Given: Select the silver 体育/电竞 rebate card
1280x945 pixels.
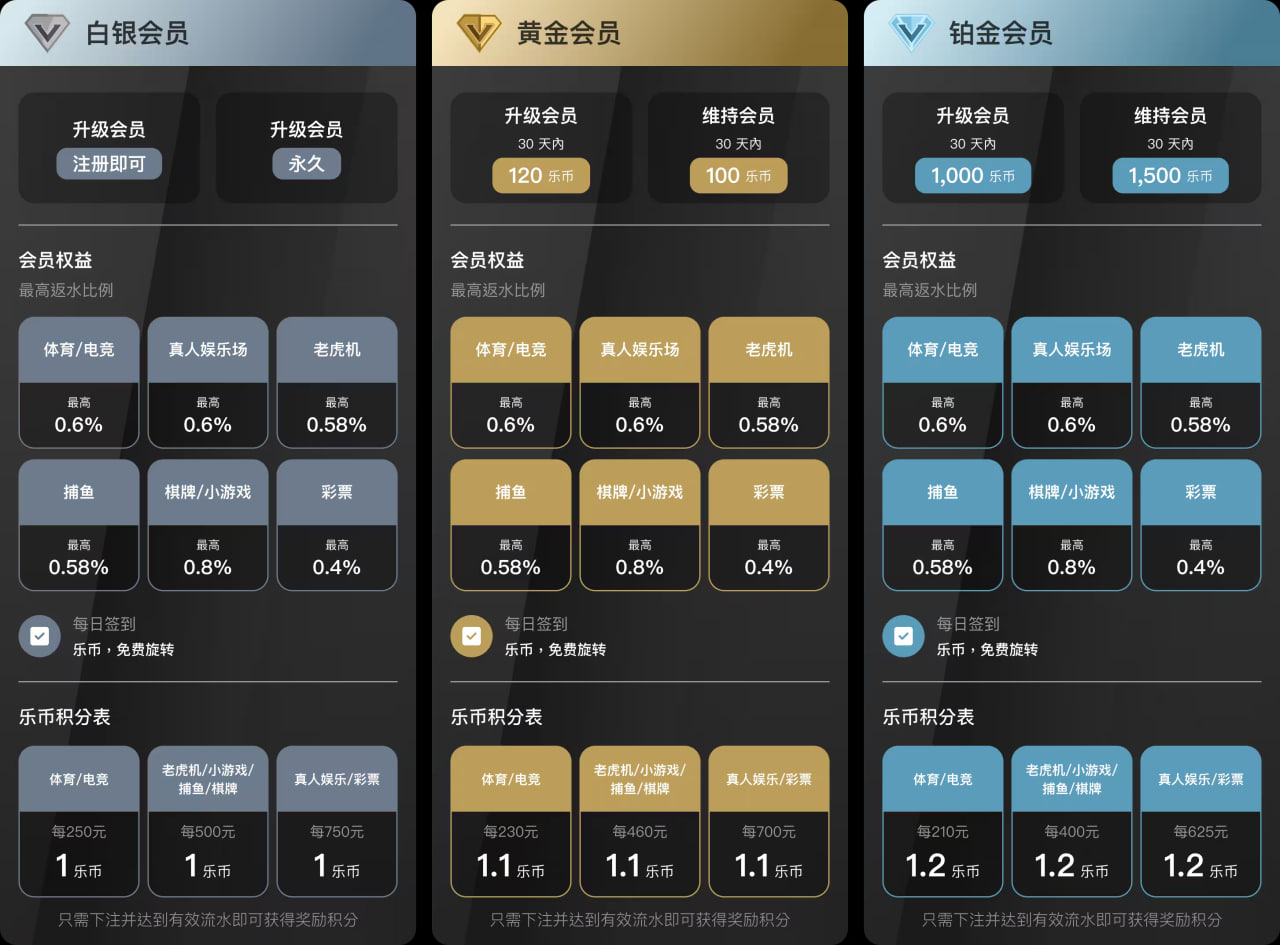Looking at the screenshot, I should point(79,382).
